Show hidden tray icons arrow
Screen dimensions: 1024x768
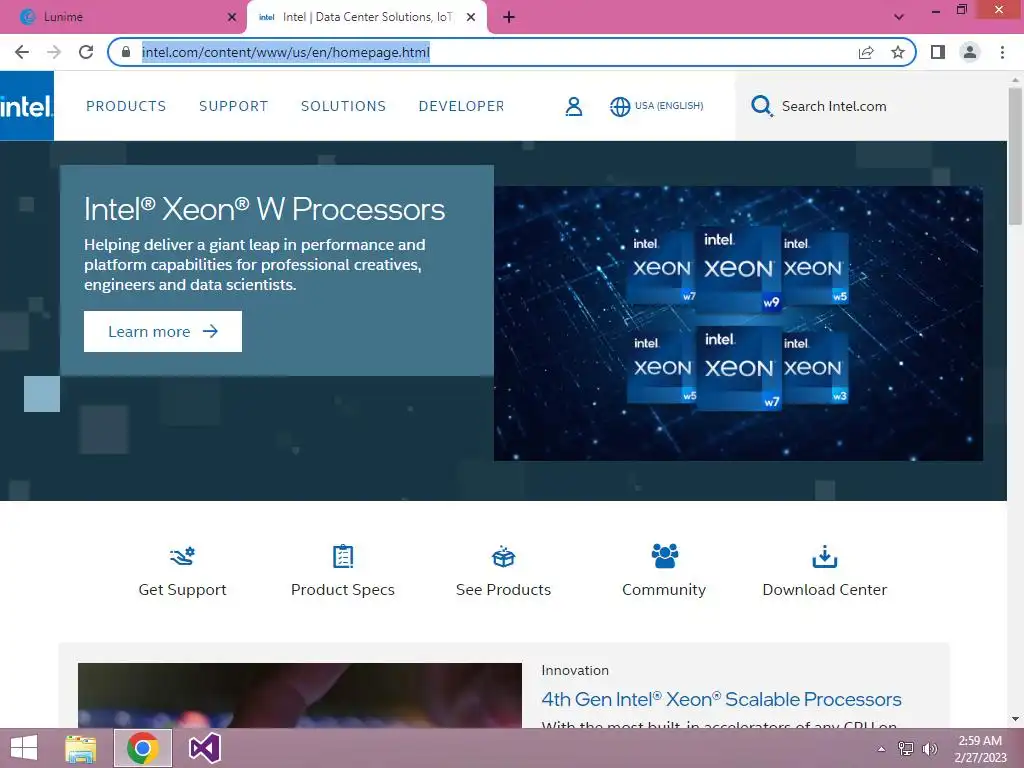(x=881, y=749)
